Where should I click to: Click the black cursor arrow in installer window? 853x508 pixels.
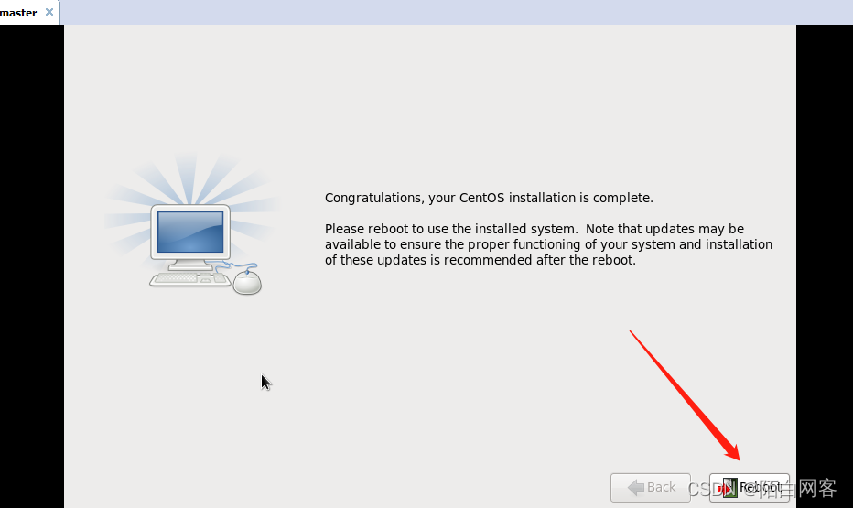pyautogui.click(x=266, y=382)
